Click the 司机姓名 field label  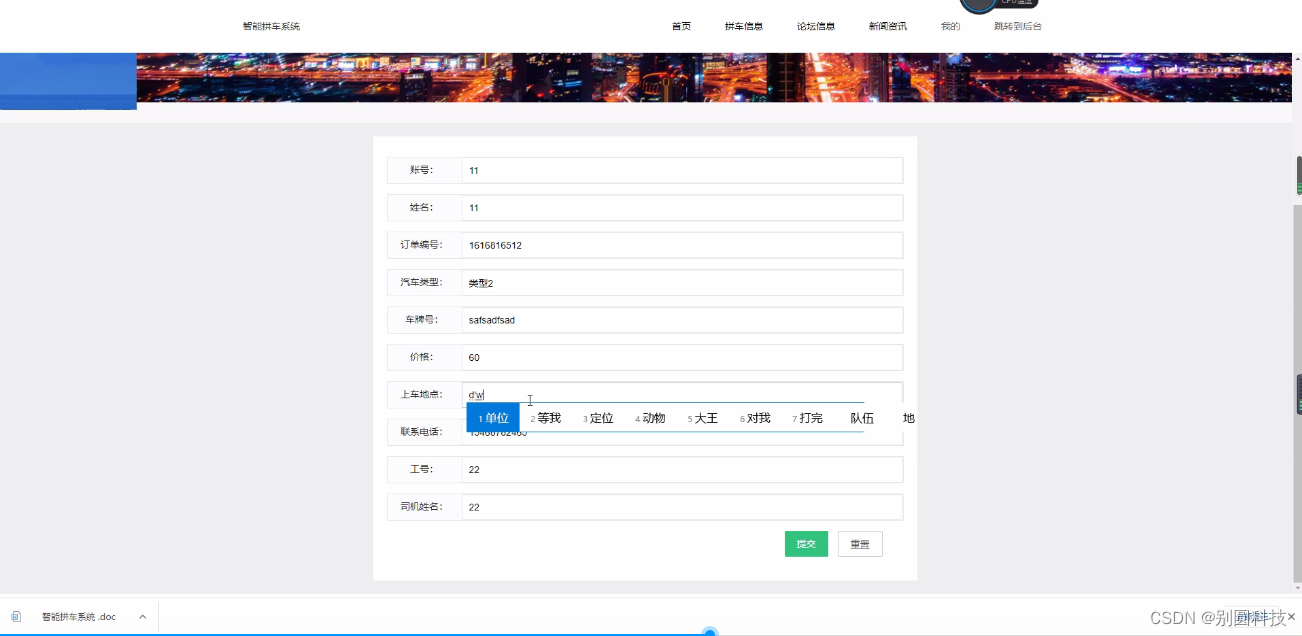[x=422, y=507]
